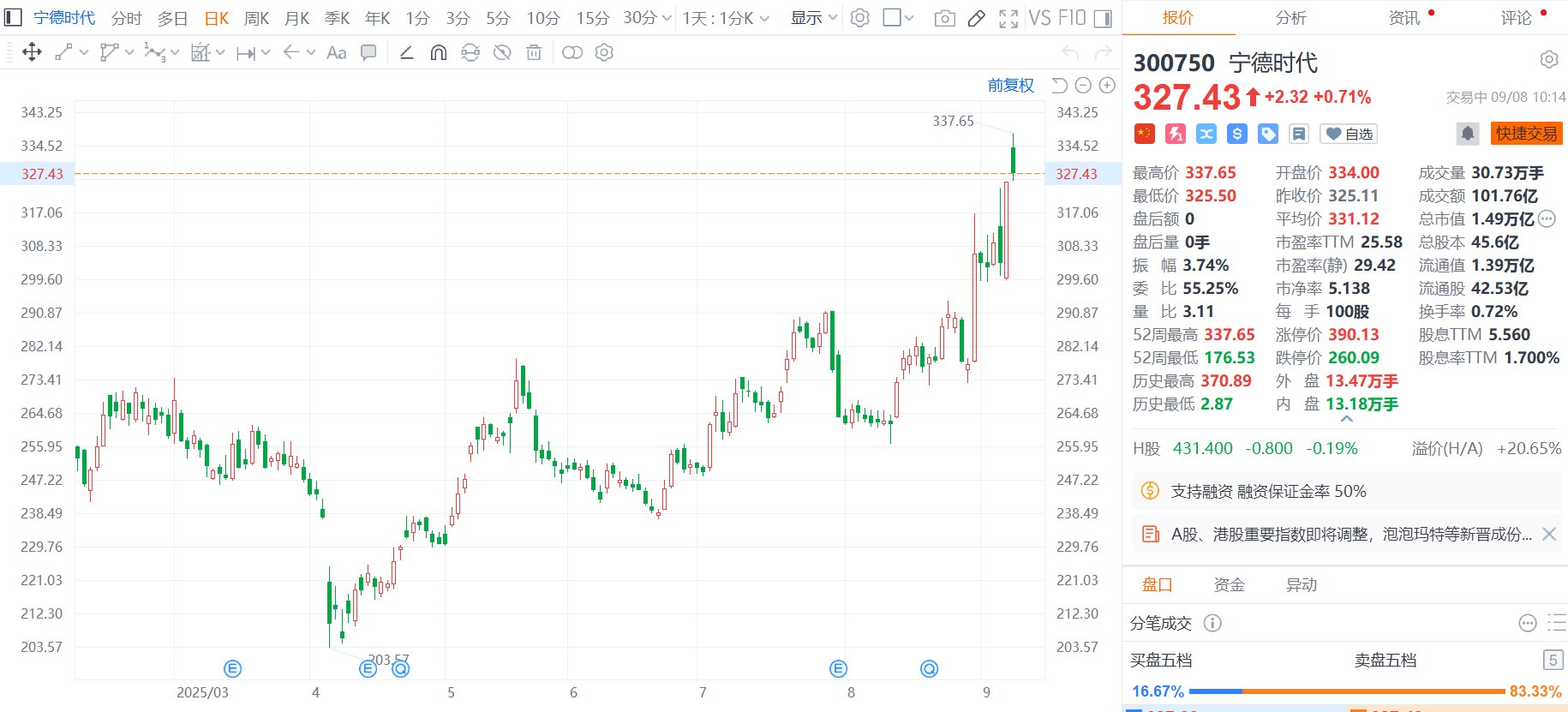The height and width of the screenshot is (712, 1568).
Task: Select the range interval tool
Action: pyautogui.click(x=246, y=53)
